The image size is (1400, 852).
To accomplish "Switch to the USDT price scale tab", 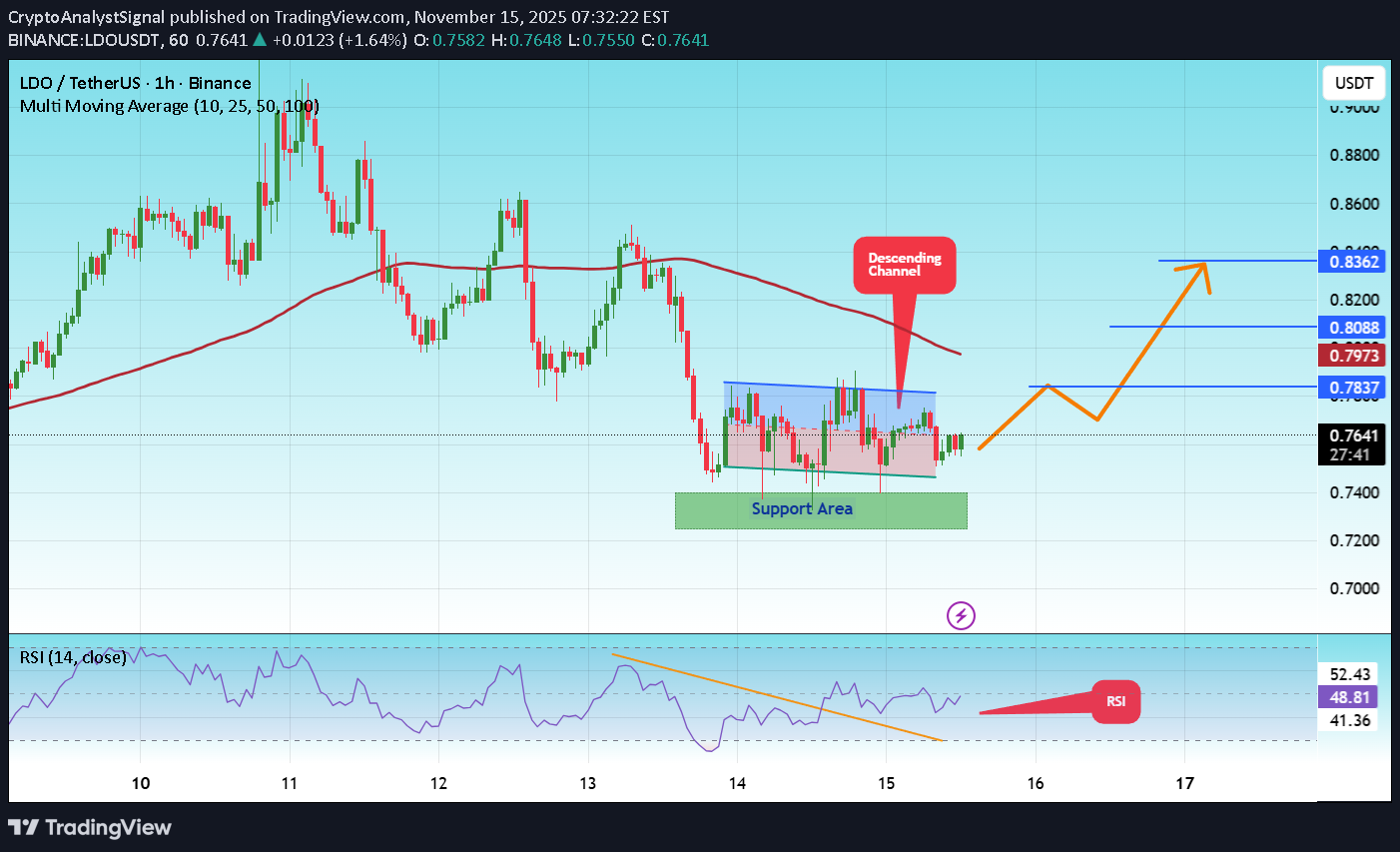I will coord(1353,83).
